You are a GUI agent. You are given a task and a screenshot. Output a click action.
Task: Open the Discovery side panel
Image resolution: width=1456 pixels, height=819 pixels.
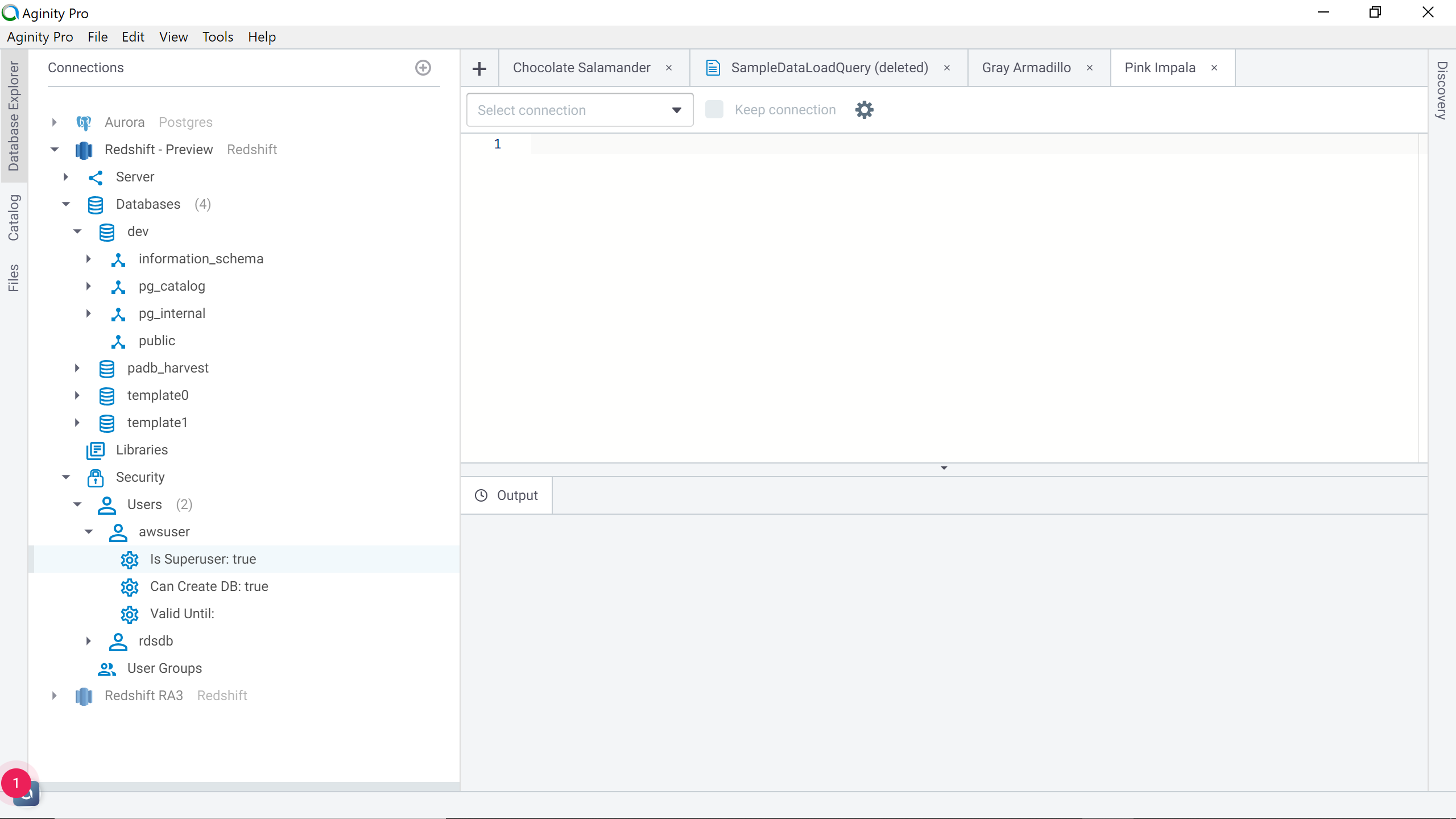click(x=1441, y=90)
